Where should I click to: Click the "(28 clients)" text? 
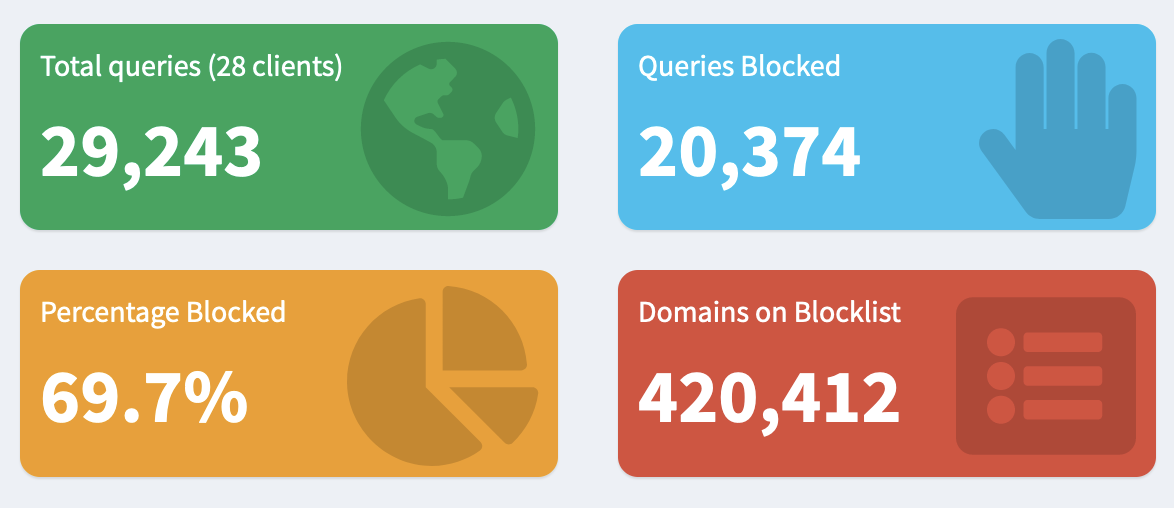275,67
